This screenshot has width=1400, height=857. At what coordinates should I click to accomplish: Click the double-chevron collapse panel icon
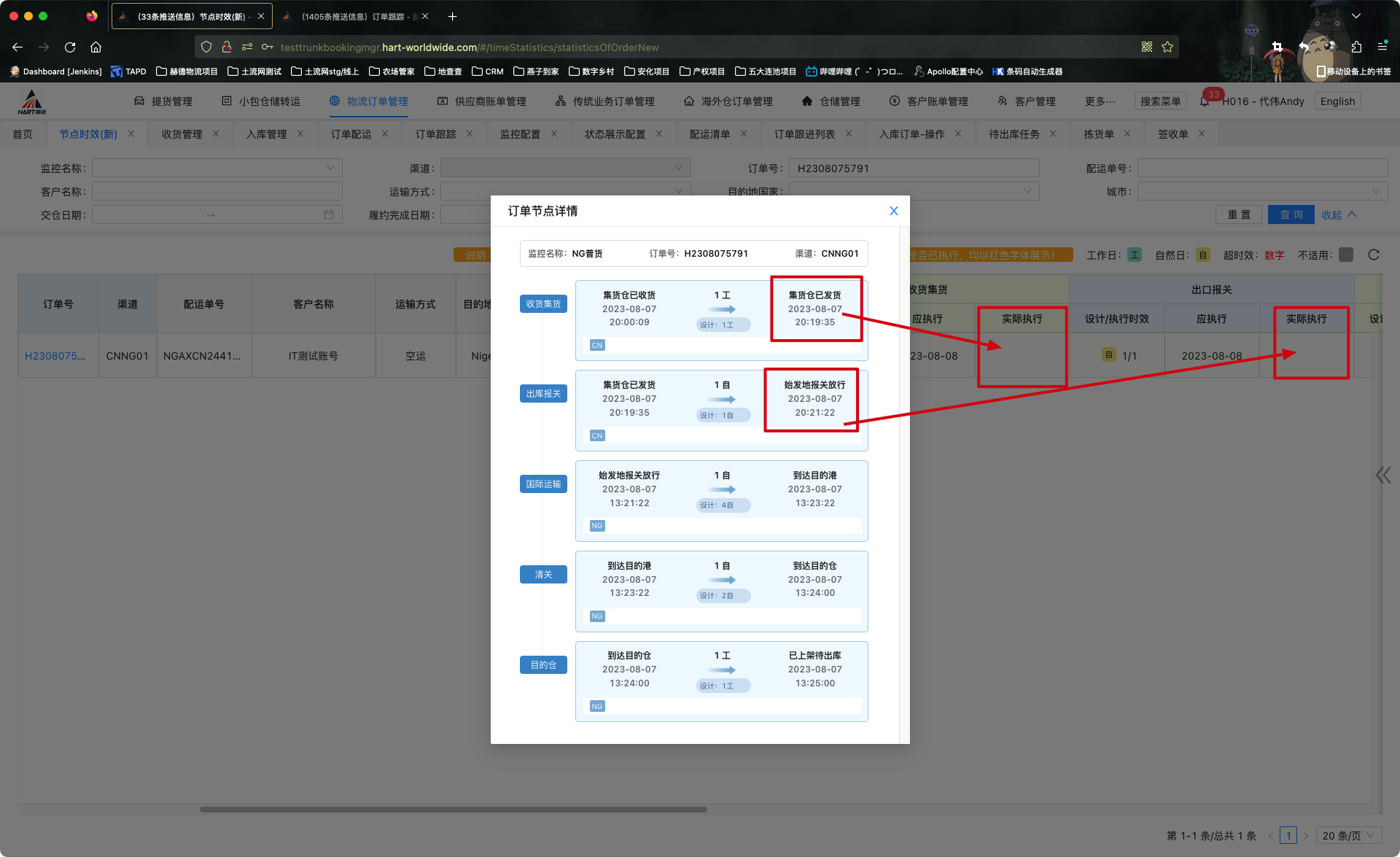[x=1382, y=476]
